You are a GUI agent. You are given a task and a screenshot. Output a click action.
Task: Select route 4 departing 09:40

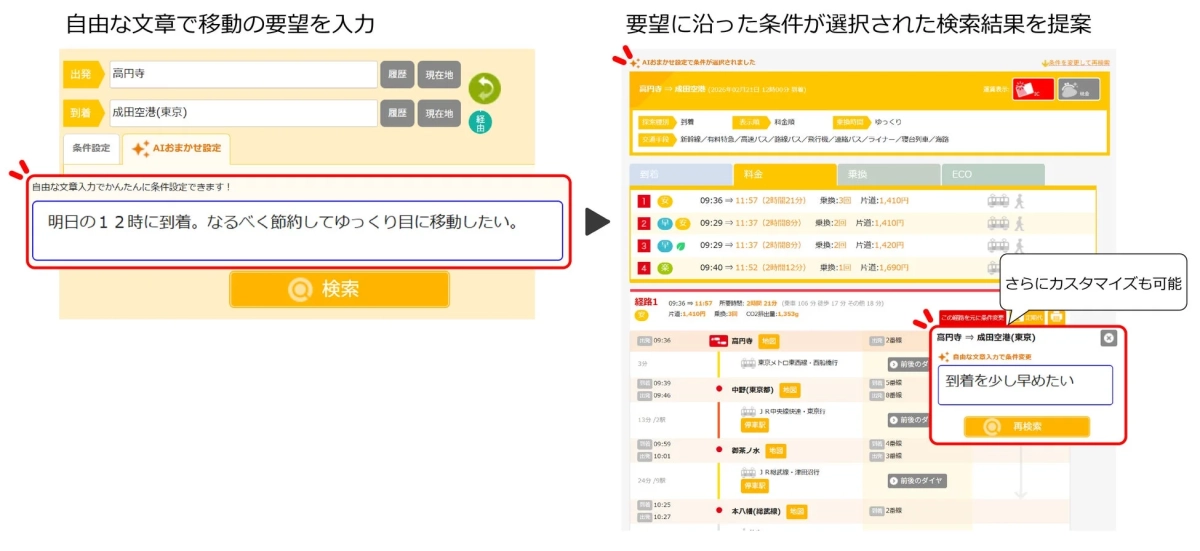[x=863, y=268]
